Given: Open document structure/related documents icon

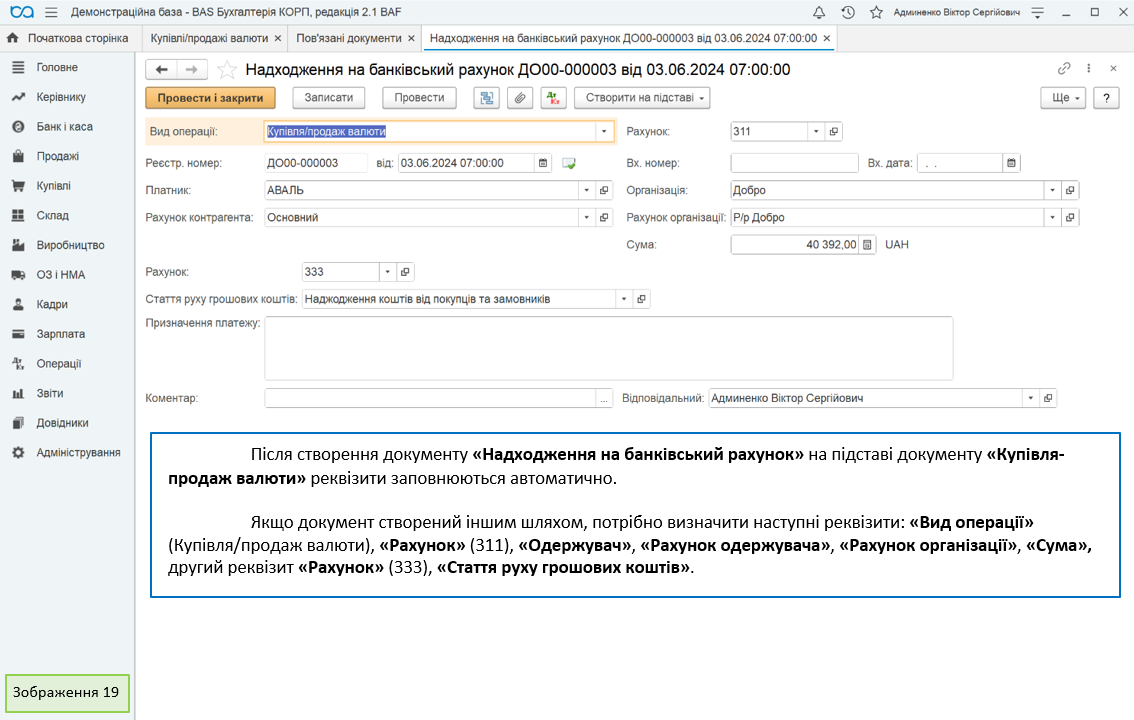Looking at the screenshot, I should point(487,98).
